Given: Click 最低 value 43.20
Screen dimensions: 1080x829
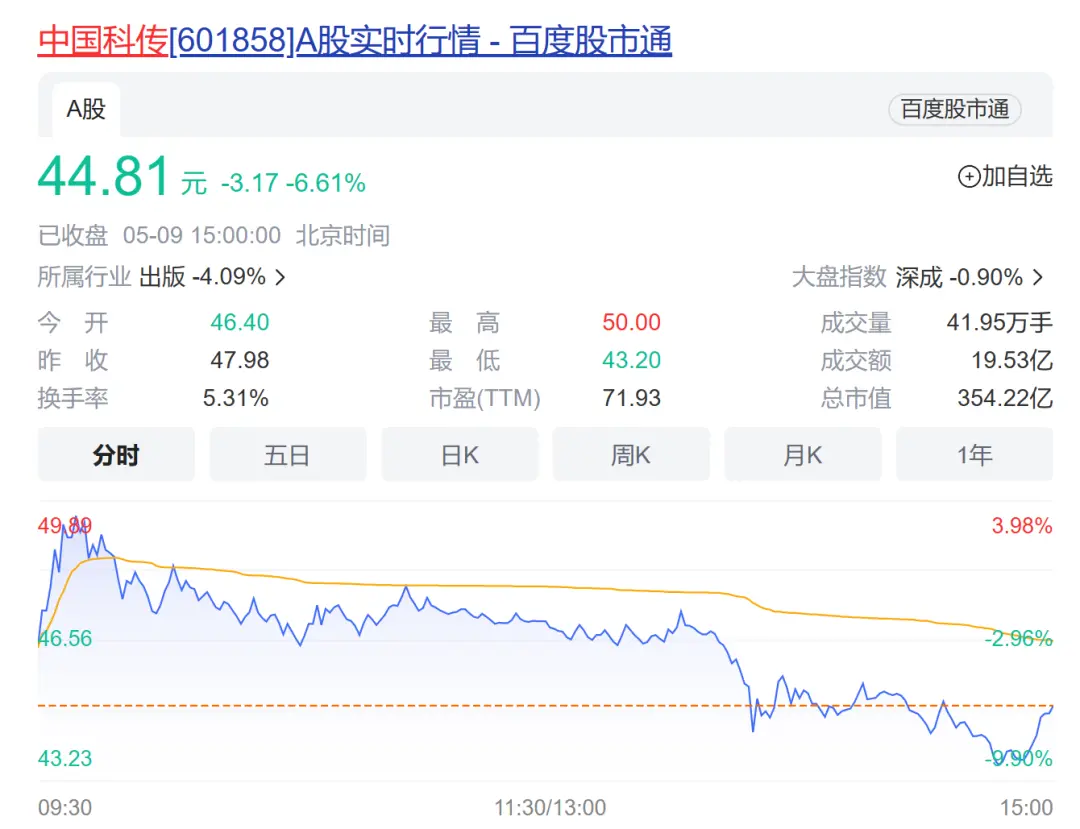Looking at the screenshot, I should tap(632, 360).
